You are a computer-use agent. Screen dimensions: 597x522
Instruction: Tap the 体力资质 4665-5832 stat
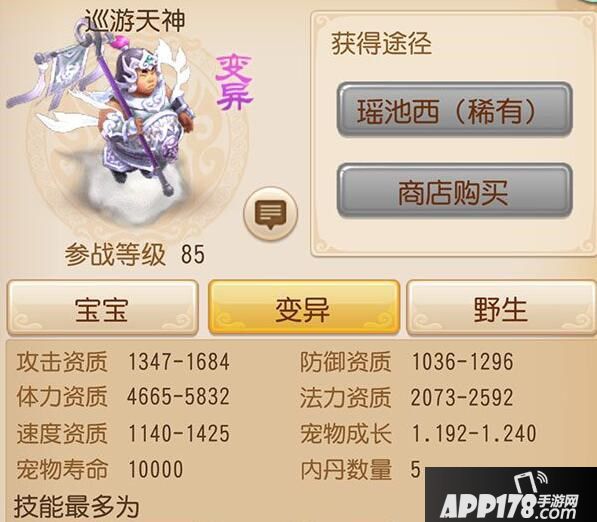coord(123,397)
